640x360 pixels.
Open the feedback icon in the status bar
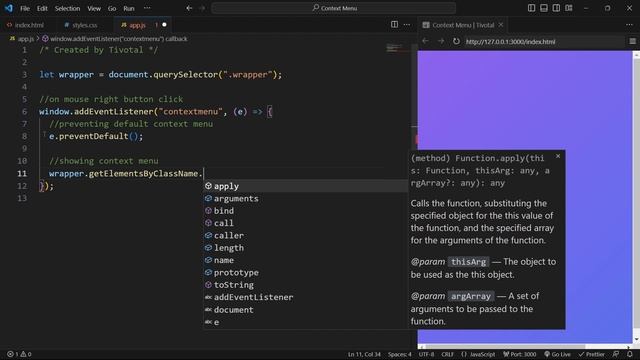[616, 354]
